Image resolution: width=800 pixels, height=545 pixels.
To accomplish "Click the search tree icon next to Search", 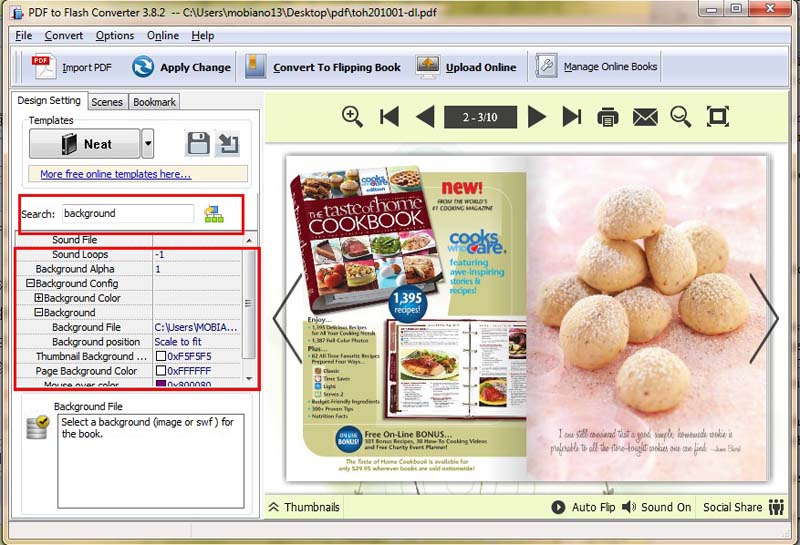I will 214,214.
